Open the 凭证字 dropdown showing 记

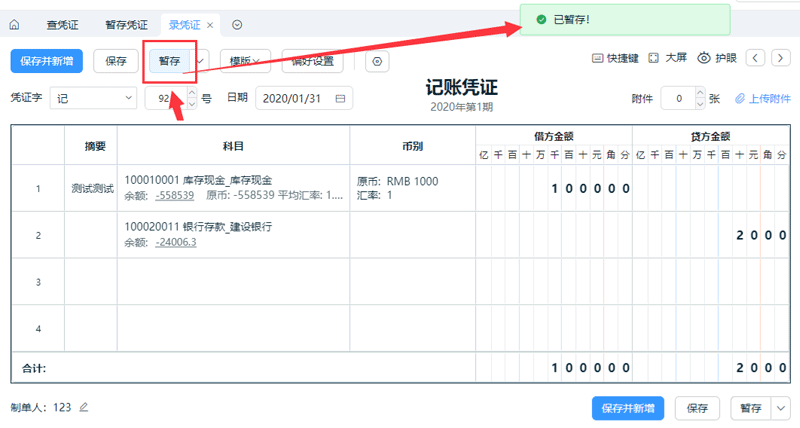click(x=93, y=98)
